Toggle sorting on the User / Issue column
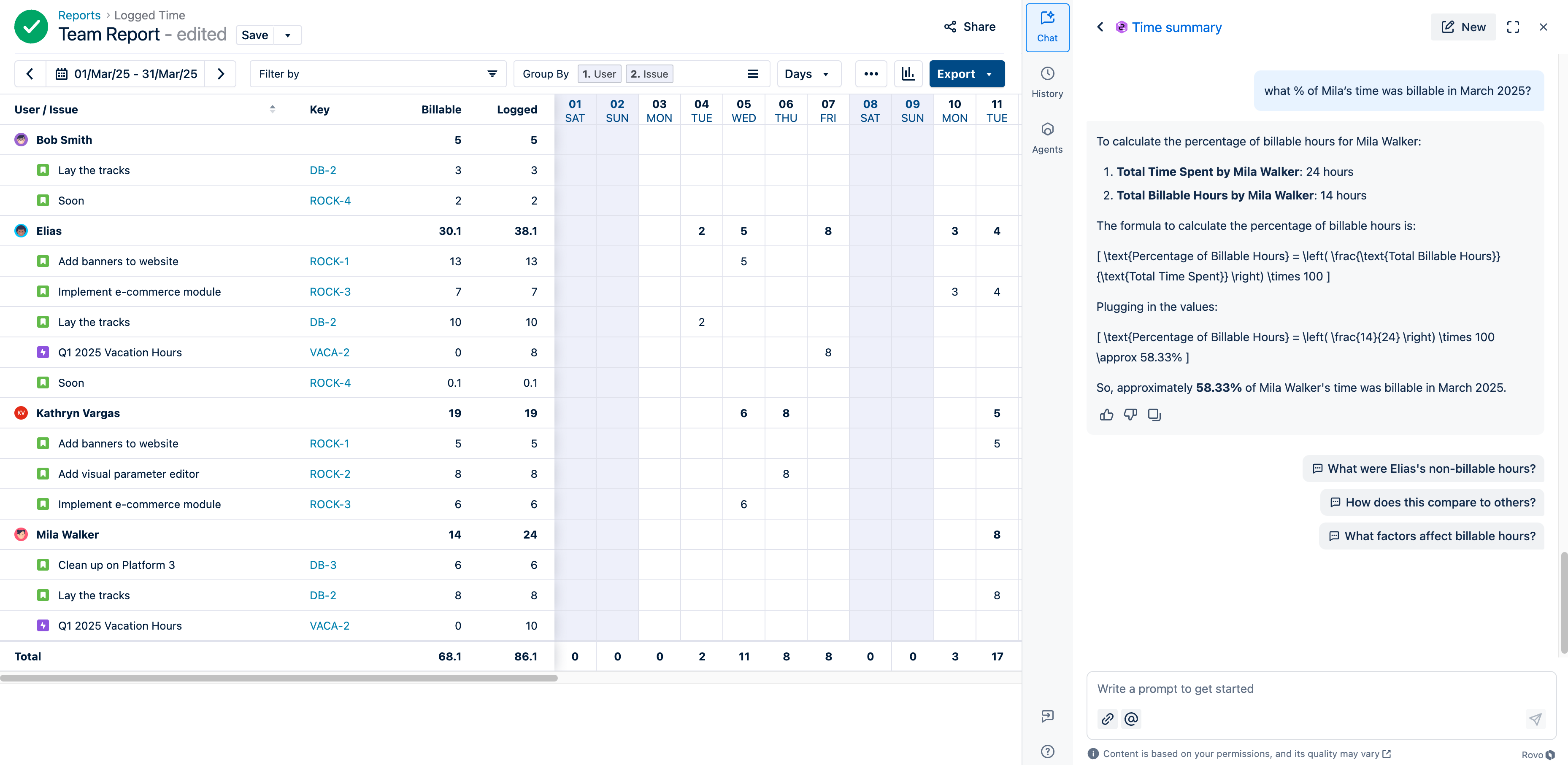 click(x=273, y=109)
